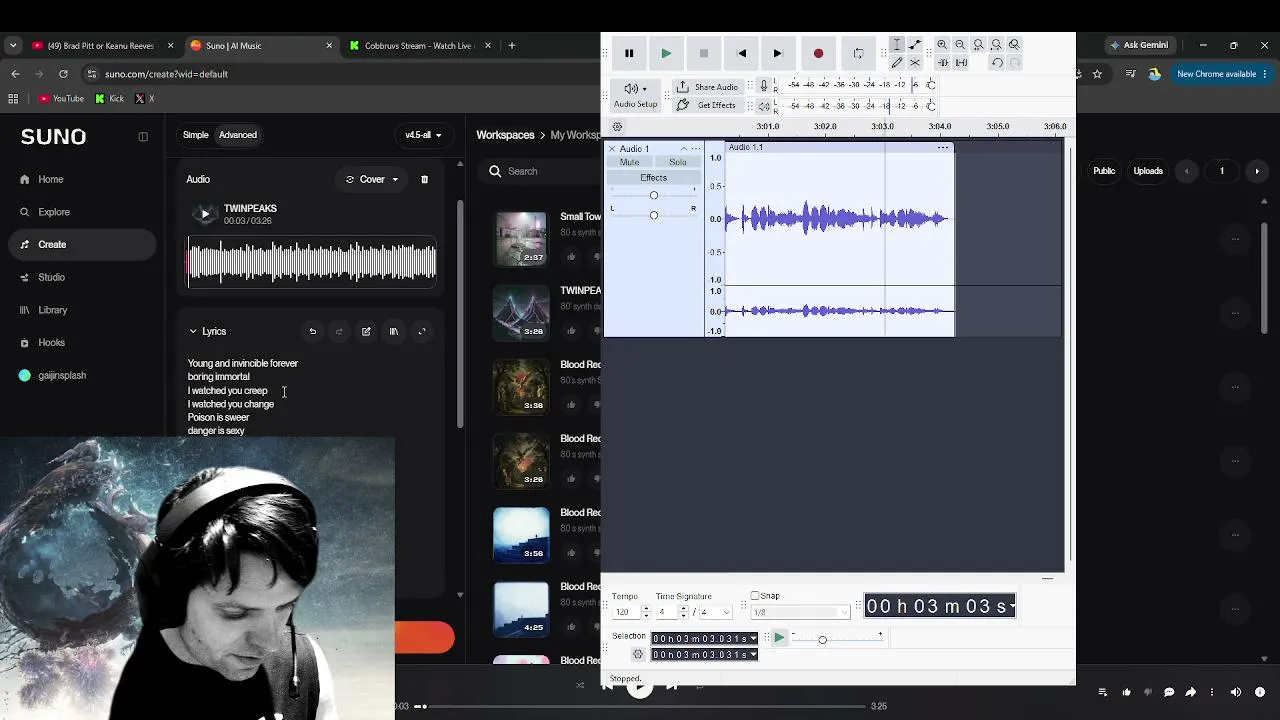The width and height of the screenshot is (1280, 720).
Task: Choose the Envelope tool in Audacity
Action: [x=915, y=45]
